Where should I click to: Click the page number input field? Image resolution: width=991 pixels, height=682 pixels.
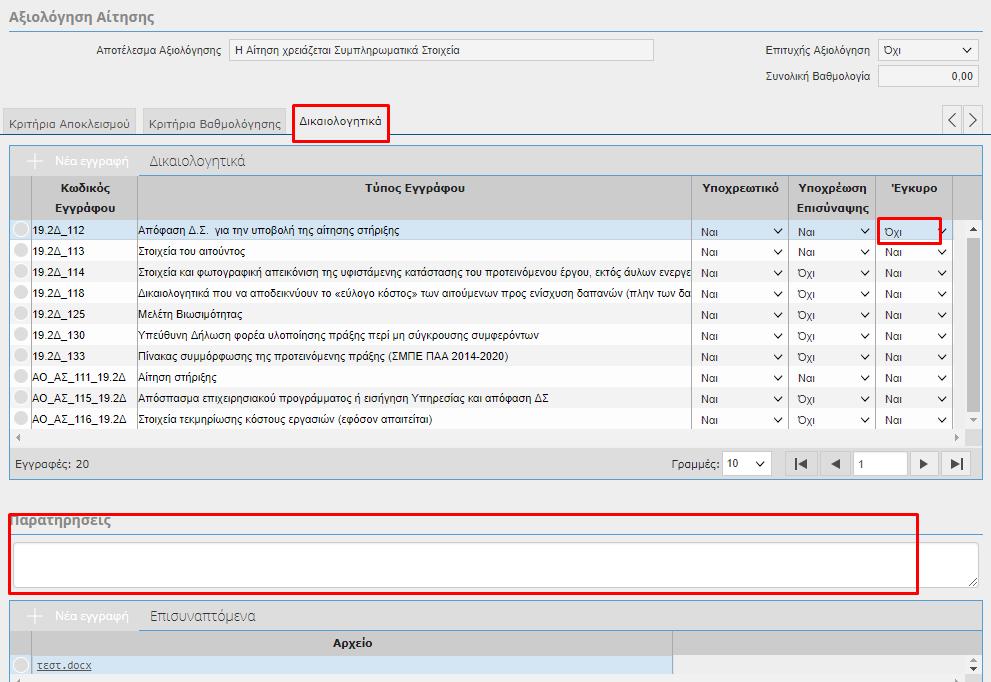[x=880, y=464]
